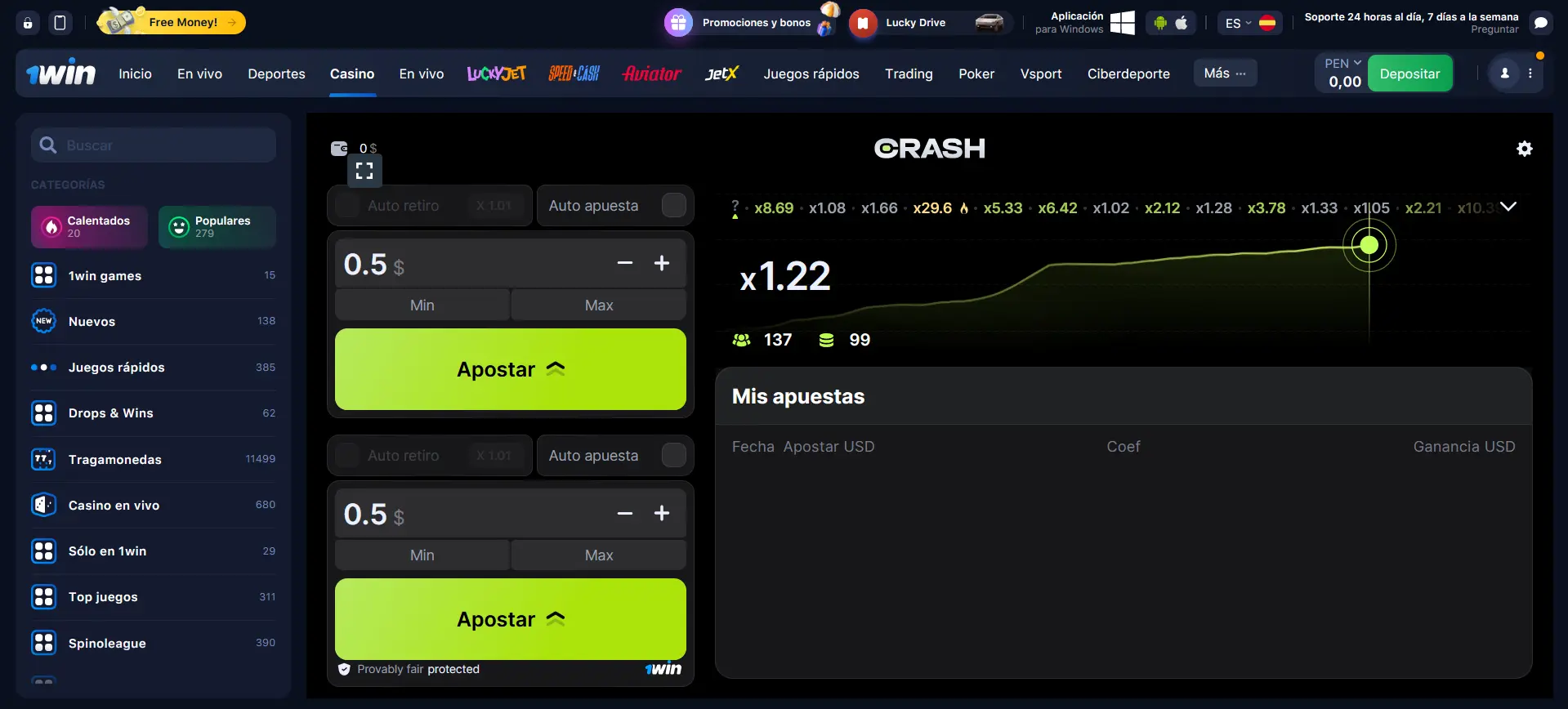Open the Casino en vivo category
This screenshot has width=1568, height=709.
coord(154,505)
